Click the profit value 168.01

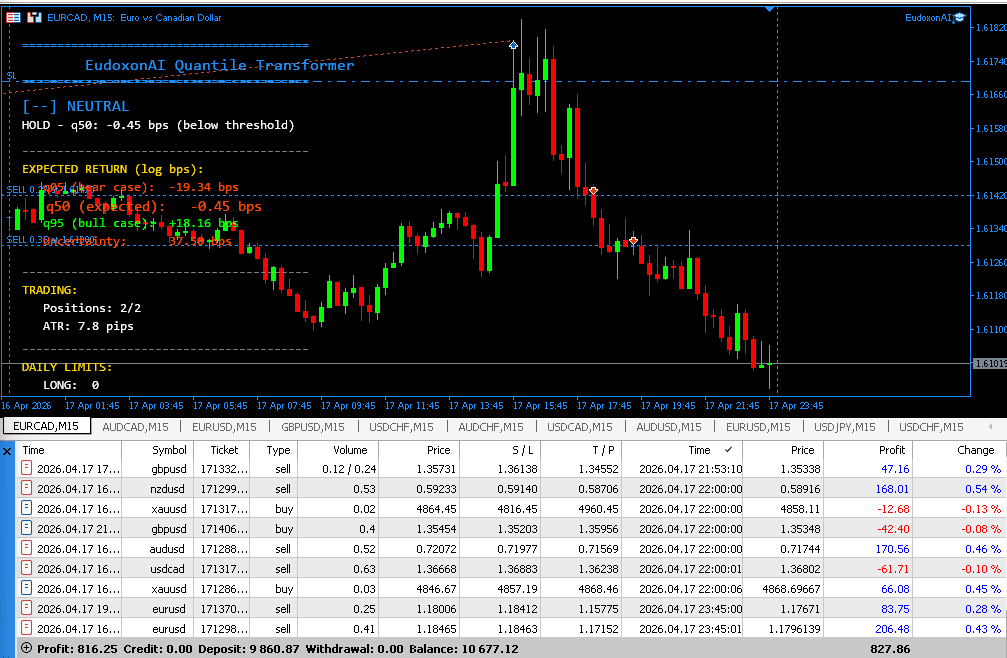pos(892,489)
